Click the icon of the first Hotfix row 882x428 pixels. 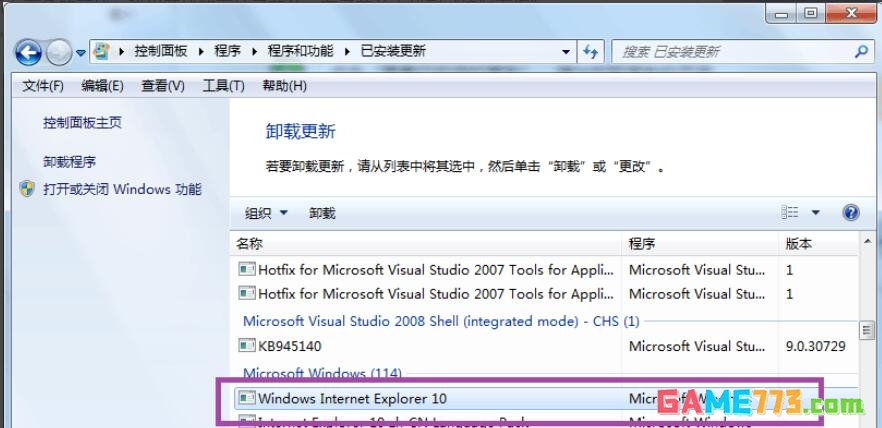coord(247,269)
